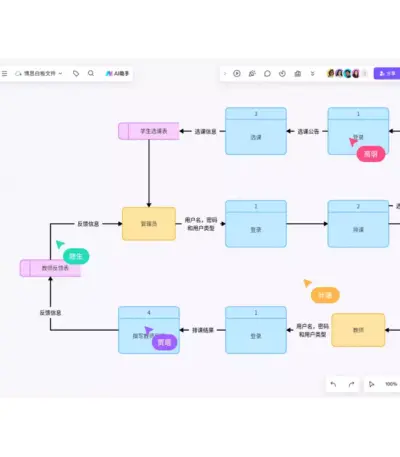This screenshot has width=400, height=457.
Task: Click the undo arrow
Action: 333,384
